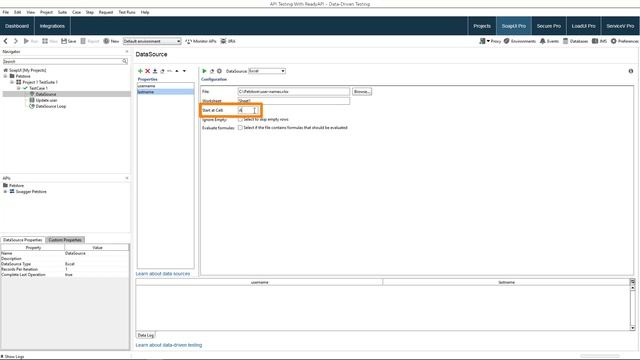Load properties with the download icon

point(155,71)
